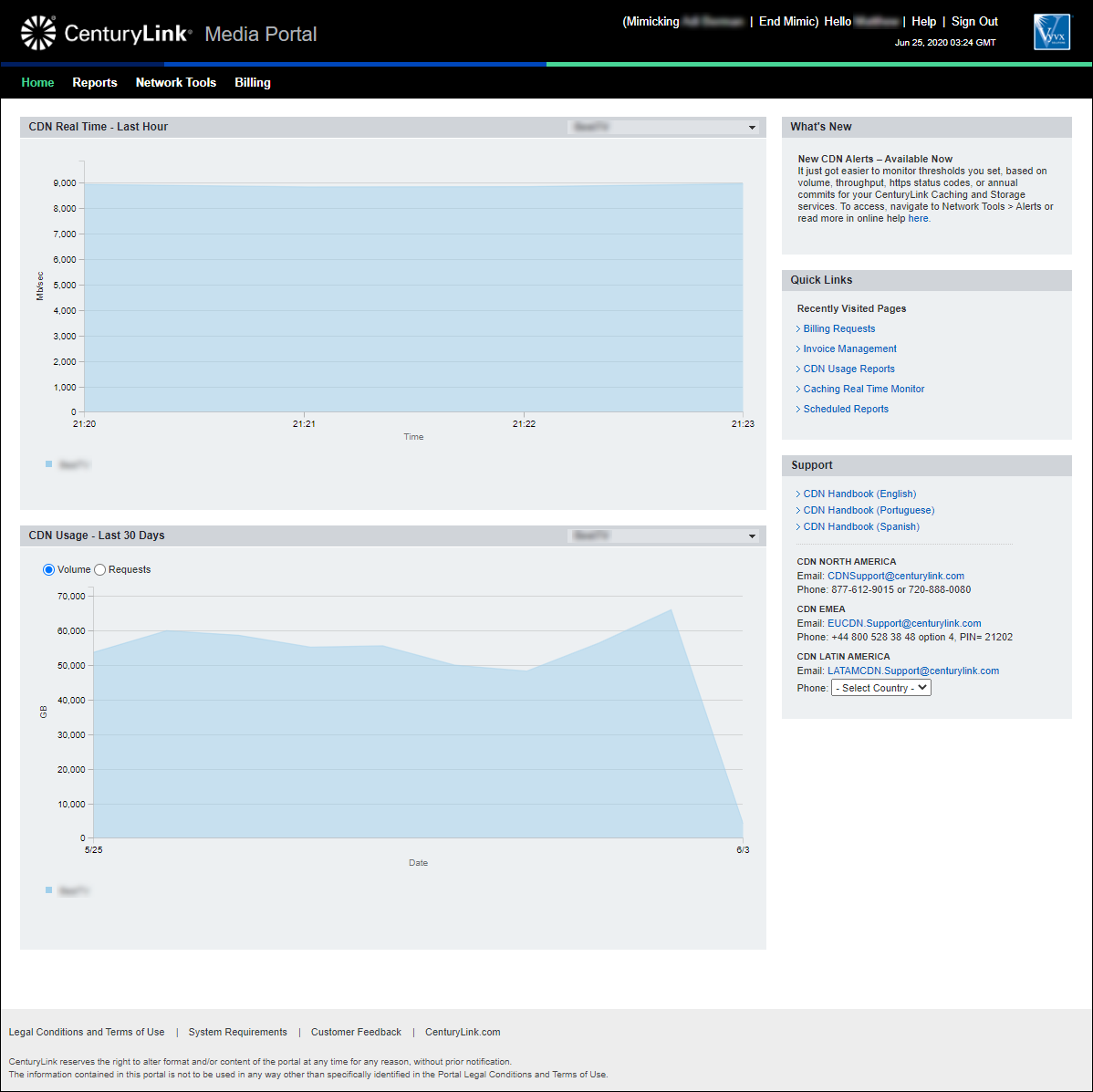Click the 'New CDN Alerts – Available Now' headline
Image resolution: width=1093 pixels, height=1092 pixels.
pyautogui.click(x=875, y=159)
